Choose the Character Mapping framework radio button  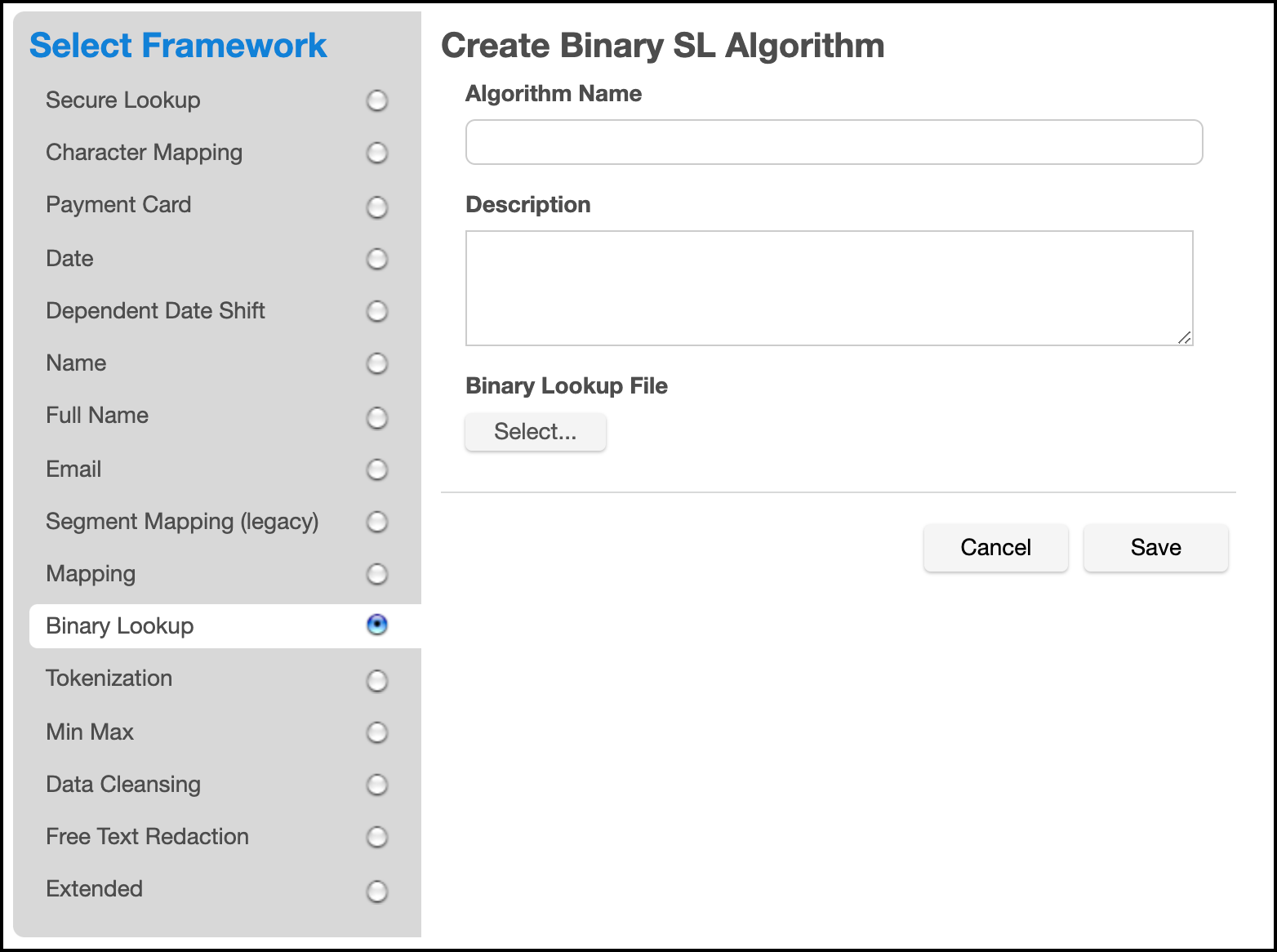pyautogui.click(x=376, y=153)
